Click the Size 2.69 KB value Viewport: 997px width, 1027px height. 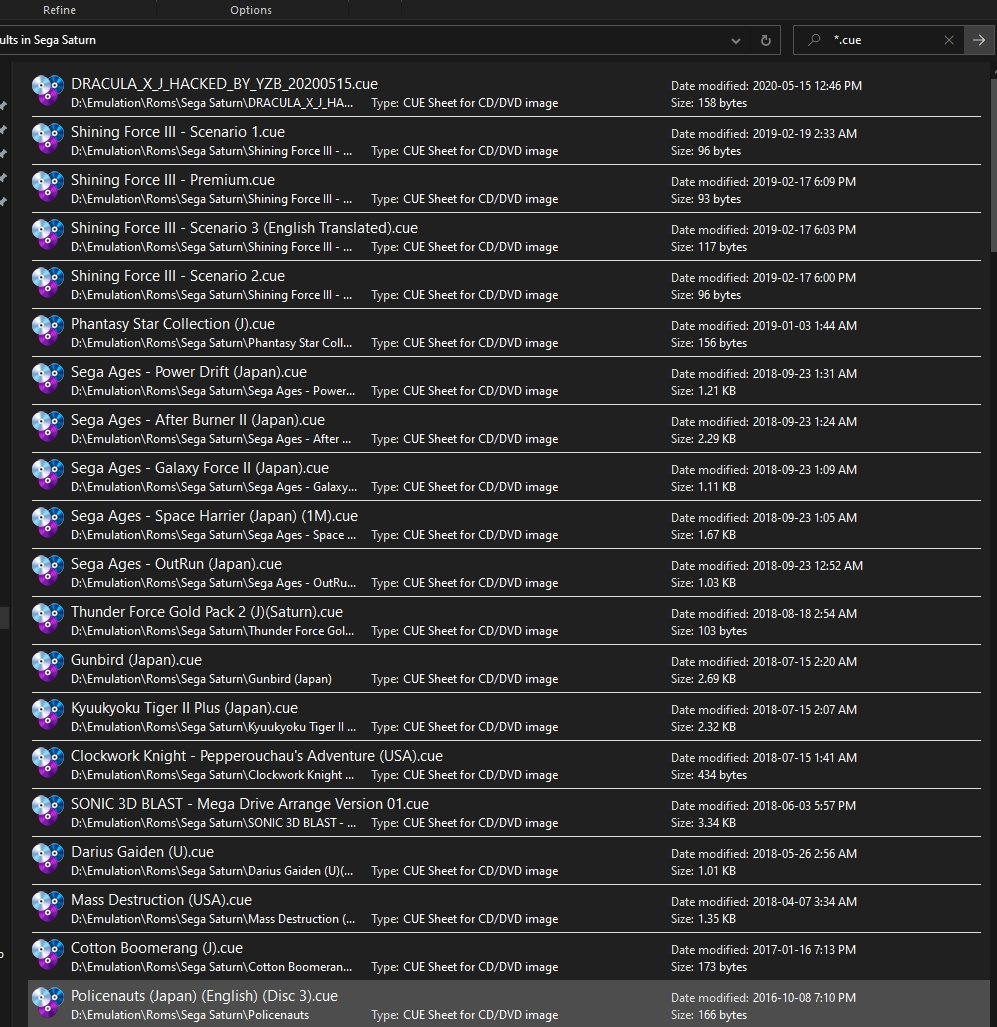717,679
